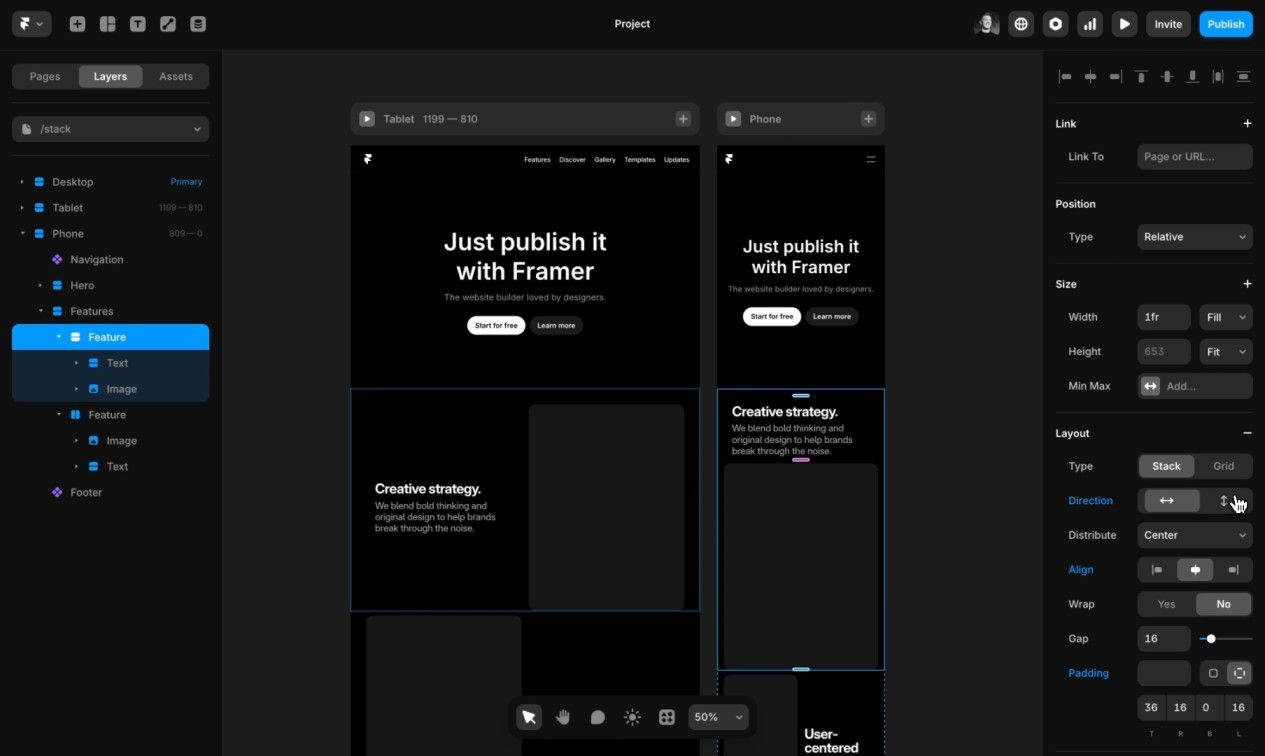This screenshot has height=756, width=1265.
Task: Switch to the Assets tab
Action: click(x=176, y=76)
